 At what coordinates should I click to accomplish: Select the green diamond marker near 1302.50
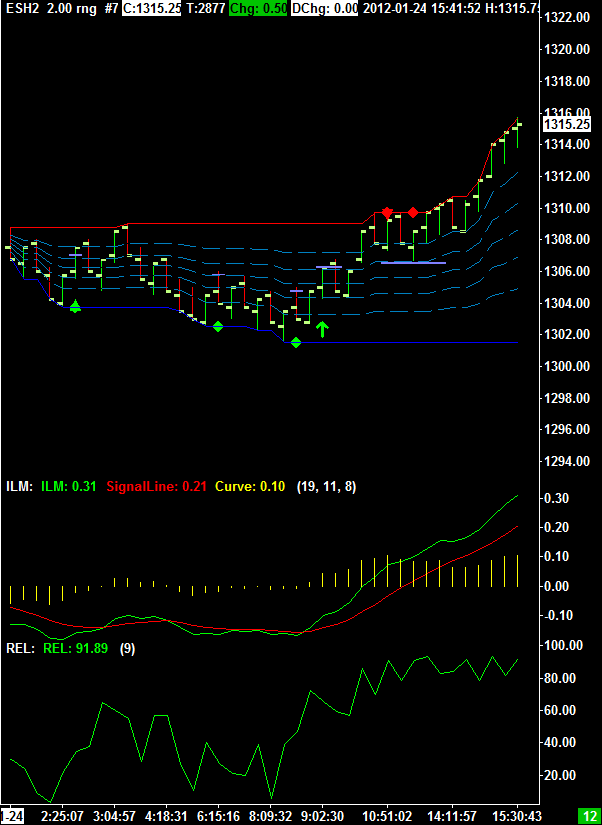click(218, 327)
